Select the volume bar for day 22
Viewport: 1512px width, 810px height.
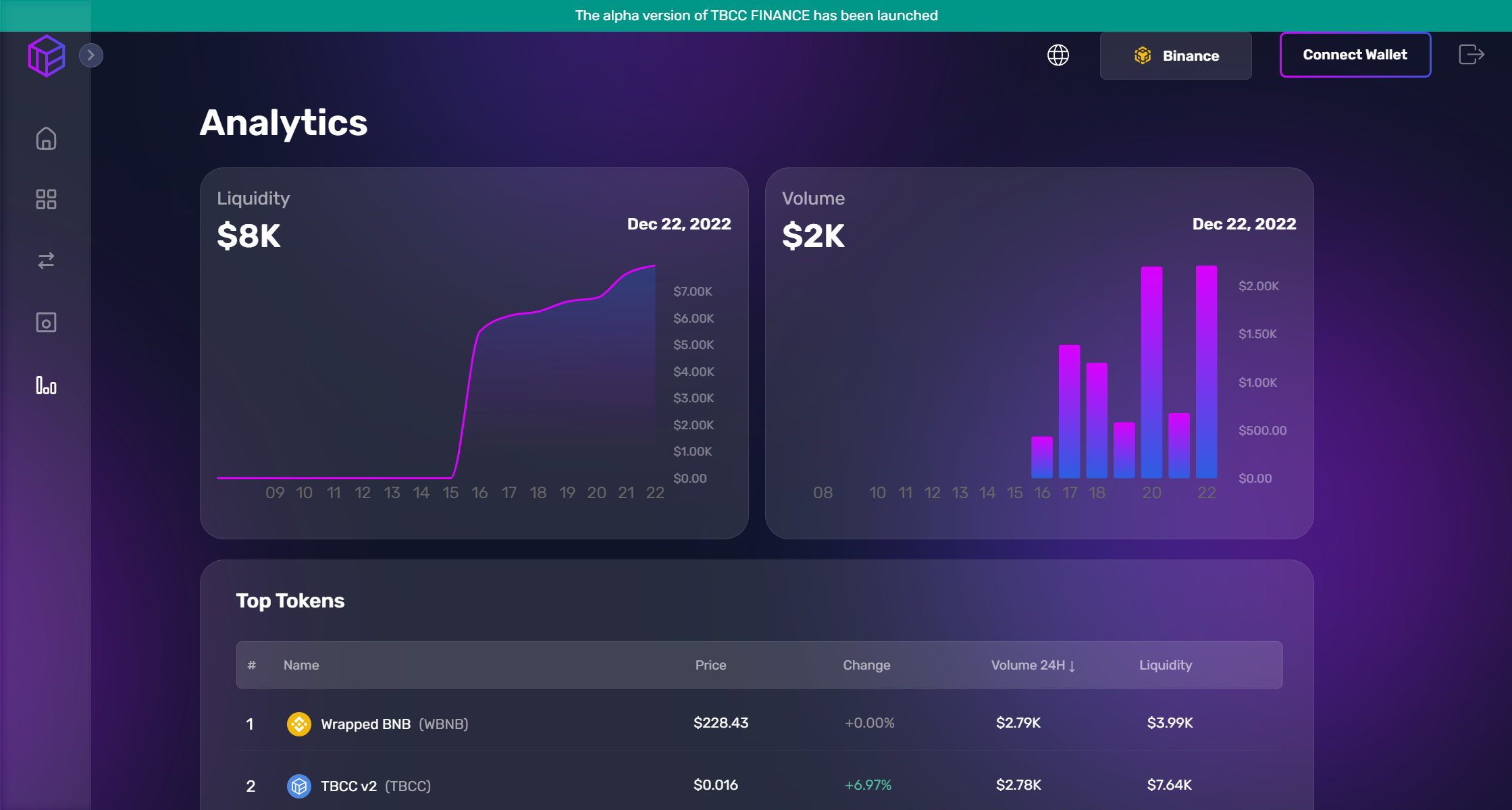[1207, 372]
